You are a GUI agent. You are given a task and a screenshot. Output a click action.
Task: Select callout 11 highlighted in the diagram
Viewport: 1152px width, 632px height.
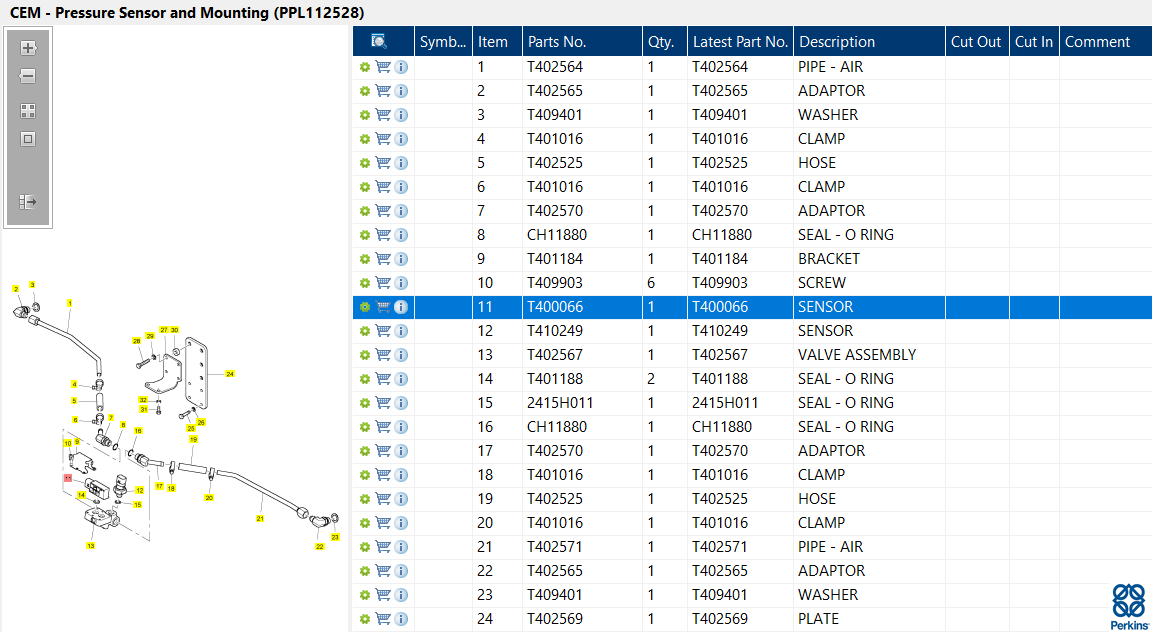68,478
